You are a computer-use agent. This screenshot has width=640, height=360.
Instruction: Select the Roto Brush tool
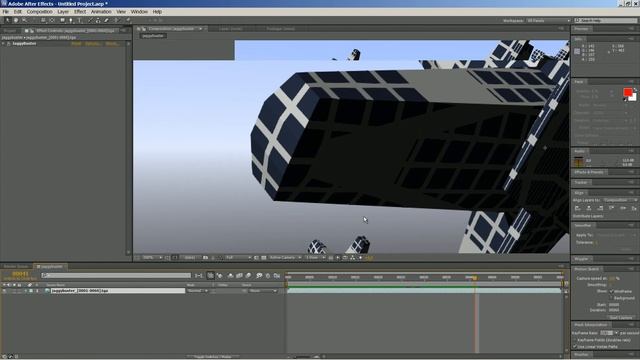click(117, 20)
